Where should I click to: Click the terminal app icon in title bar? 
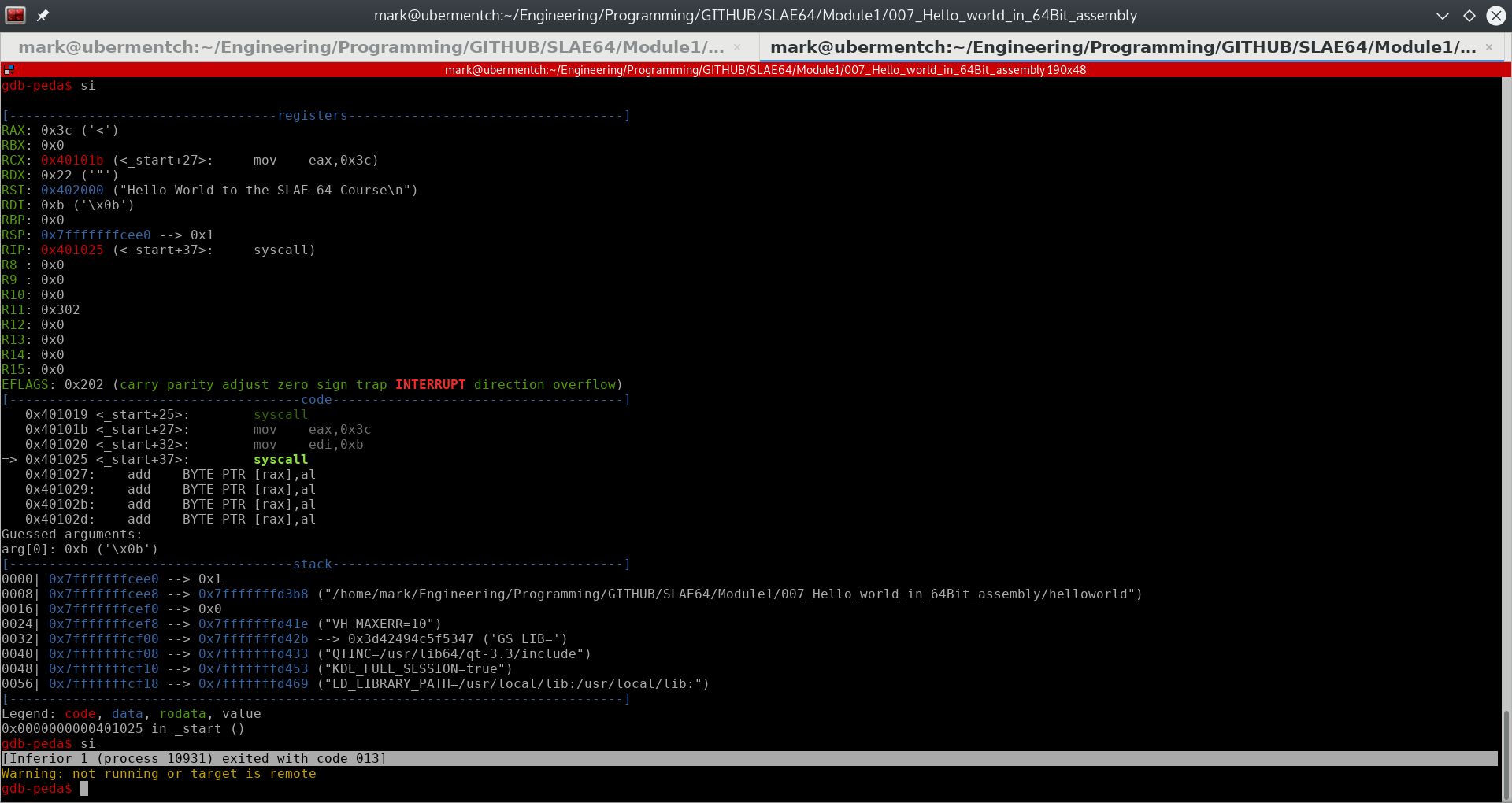click(x=16, y=15)
